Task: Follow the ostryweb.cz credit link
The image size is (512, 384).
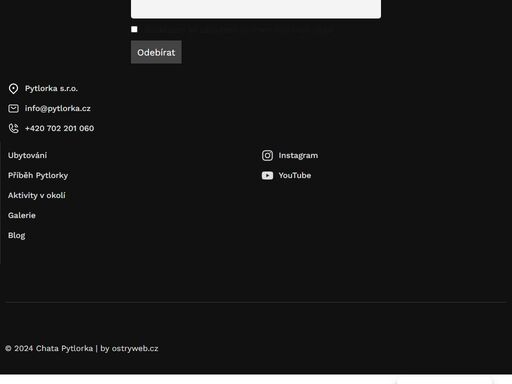Action: pyautogui.click(x=135, y=348)
